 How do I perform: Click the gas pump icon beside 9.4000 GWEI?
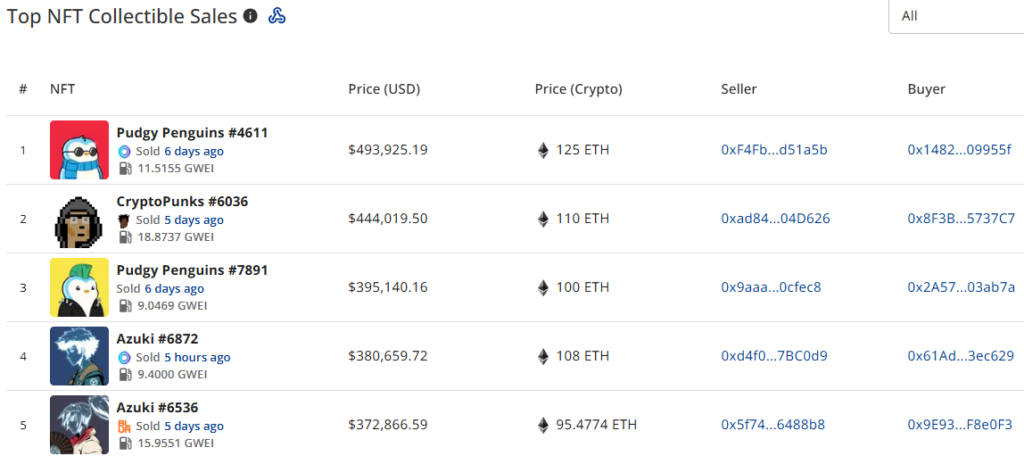(125, 374)
